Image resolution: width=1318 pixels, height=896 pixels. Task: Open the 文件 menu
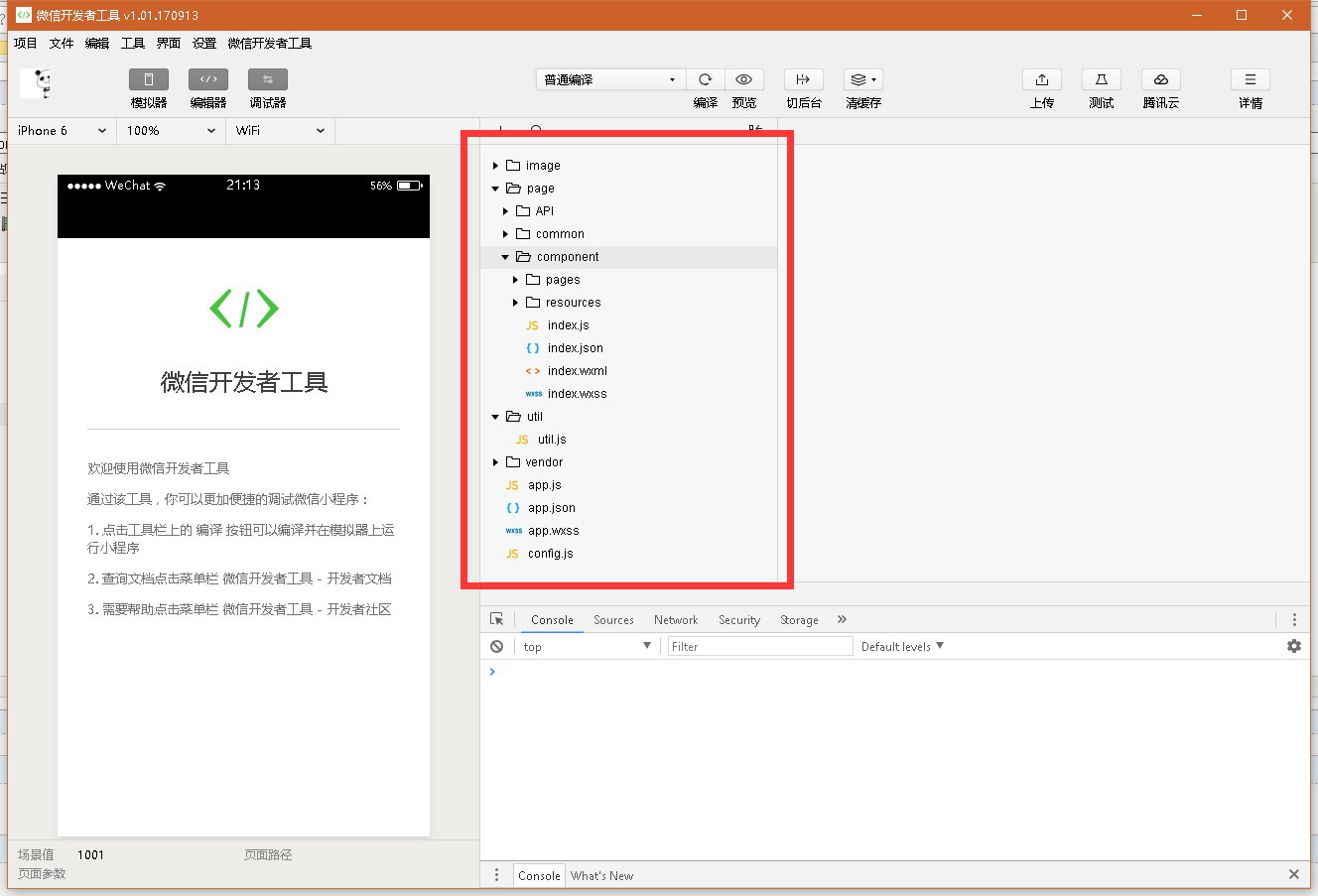62,44
